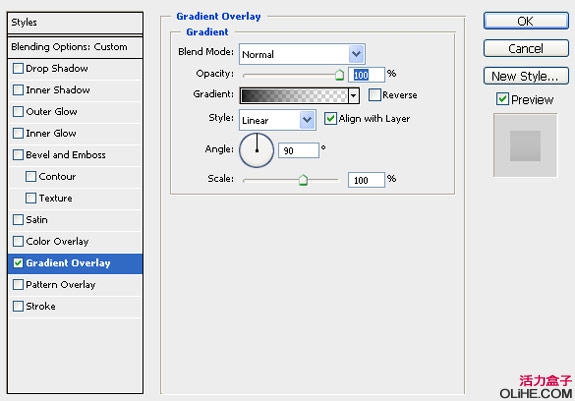The height and width of the screenshot is (401, 575).
Task: Click the Angle value input field
Action: 299,151
